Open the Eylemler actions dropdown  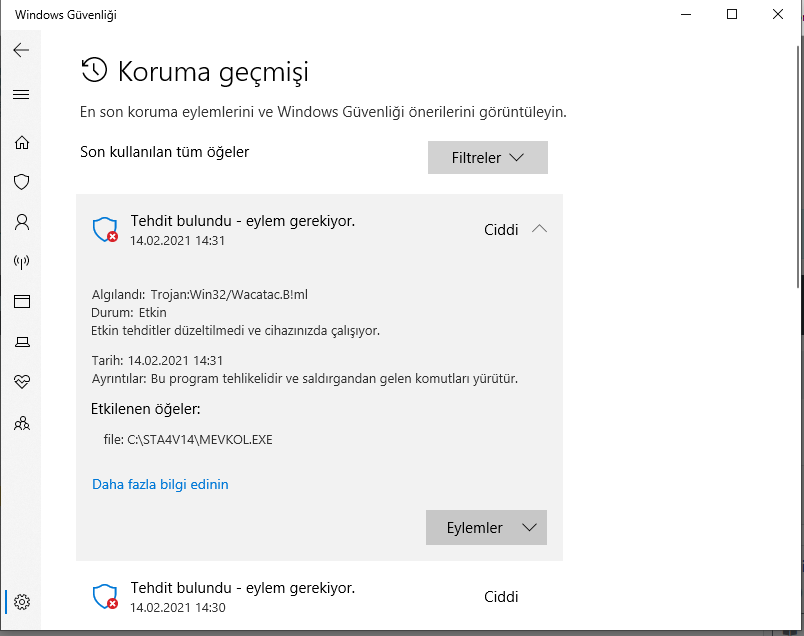(486, 527)
